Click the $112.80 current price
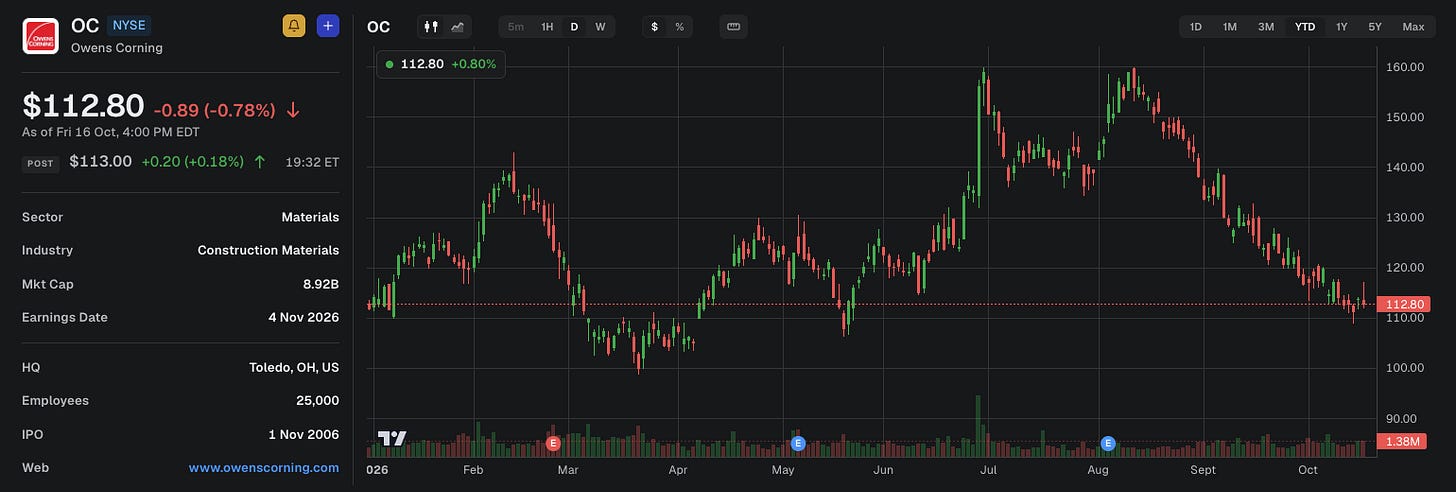The width and height of the screenshot is (1456, 492). 83,105
